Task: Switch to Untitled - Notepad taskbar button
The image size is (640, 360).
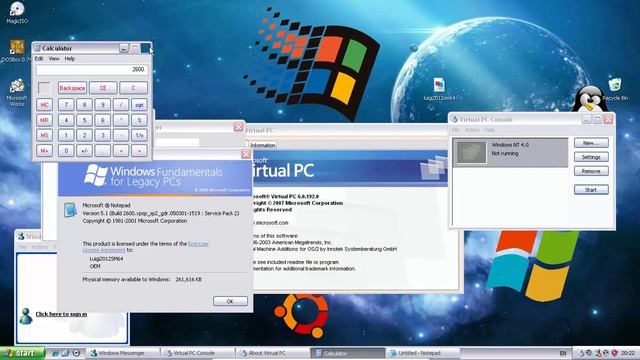Action: tap(422, 353)
